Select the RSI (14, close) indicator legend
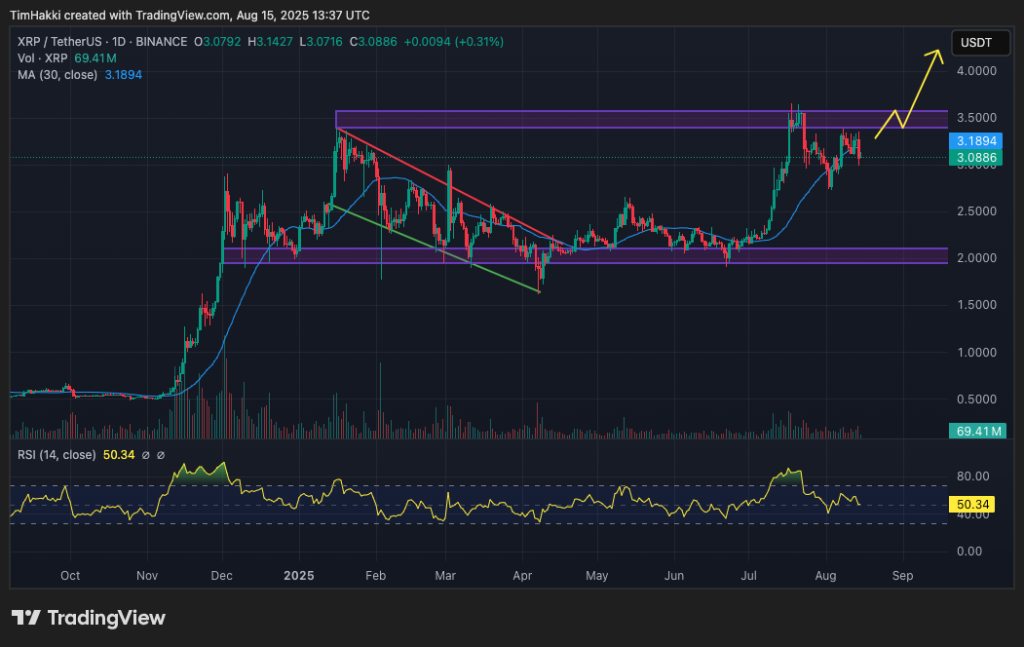The image size is (1024, 647). coord(56,455)
